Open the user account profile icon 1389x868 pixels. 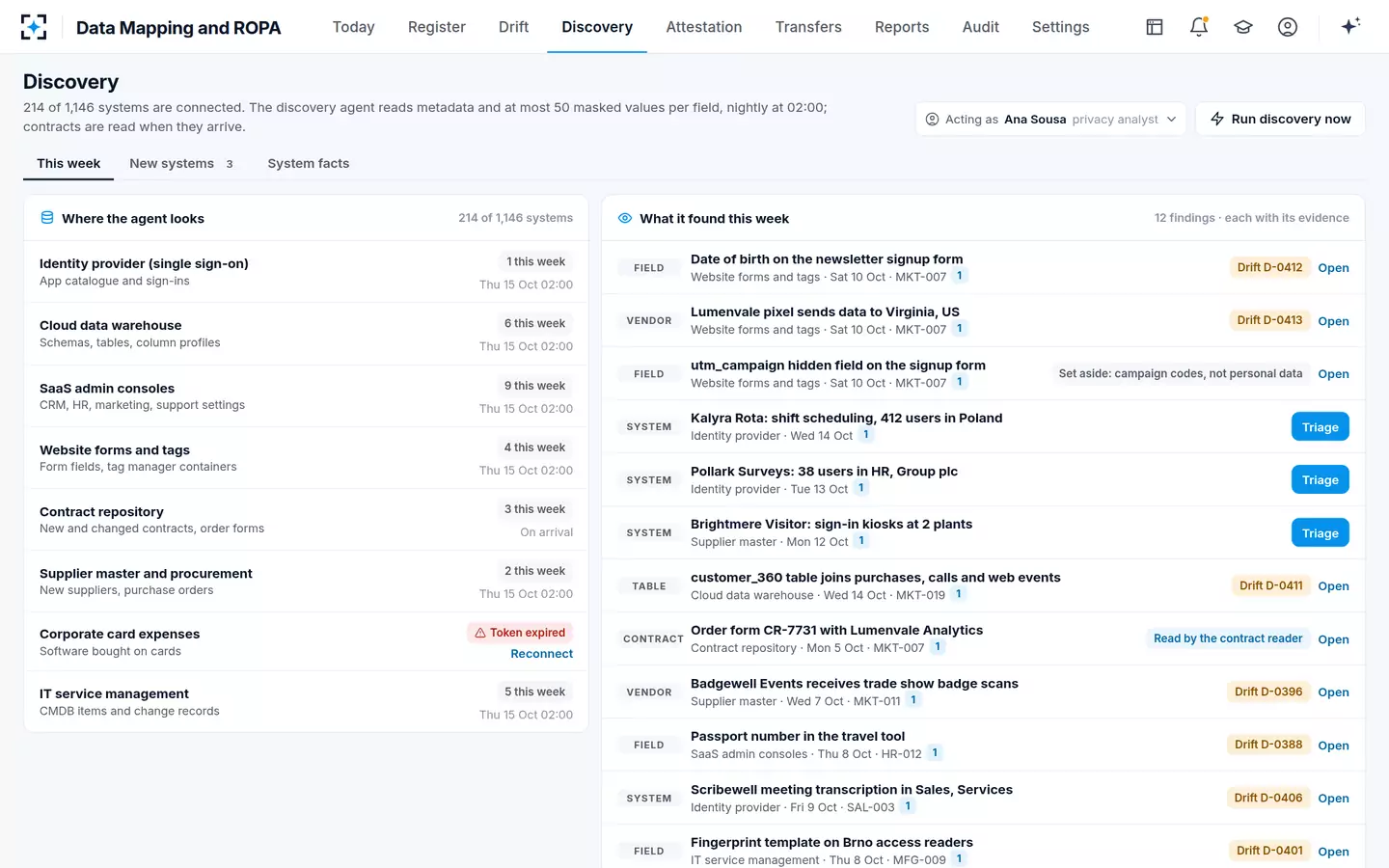point(1288,27)
